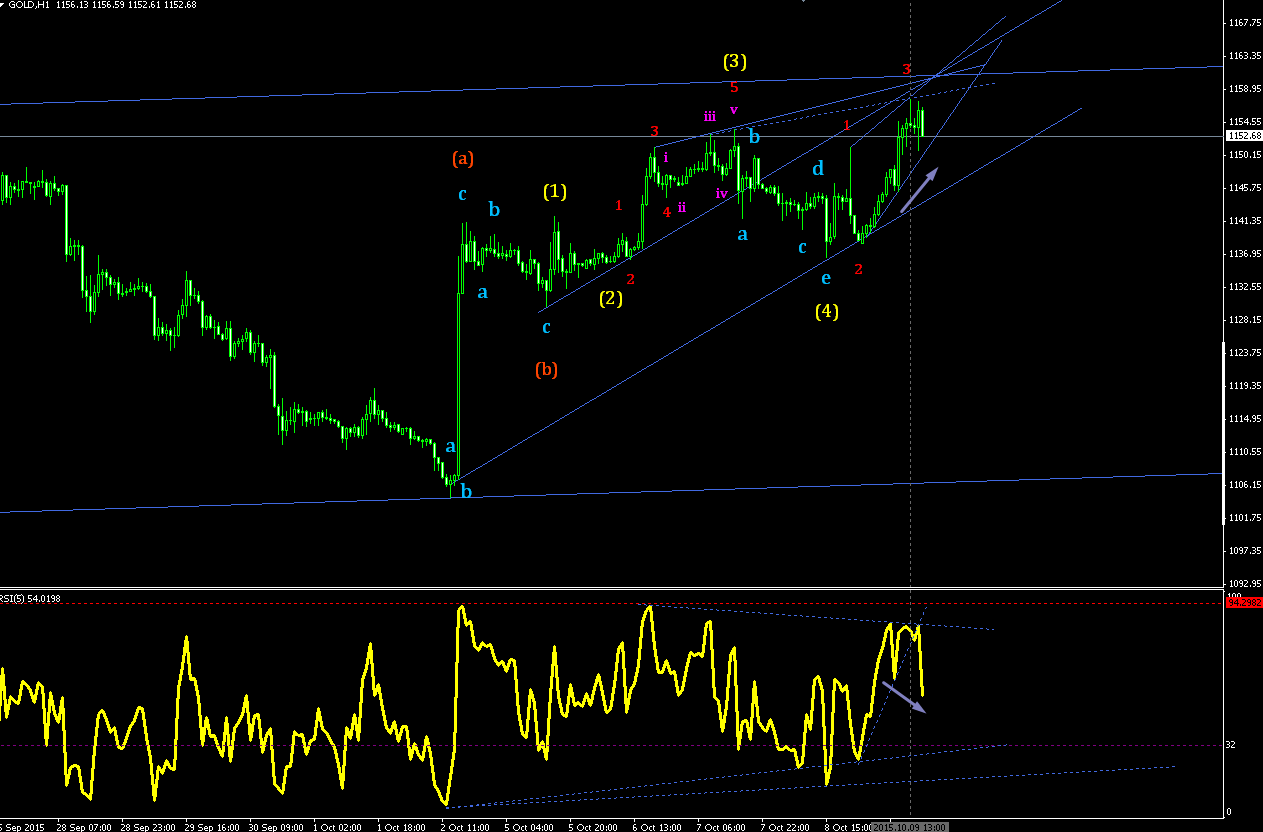
Task: Select the red 4 wave label
Action: tap(667, 212)
